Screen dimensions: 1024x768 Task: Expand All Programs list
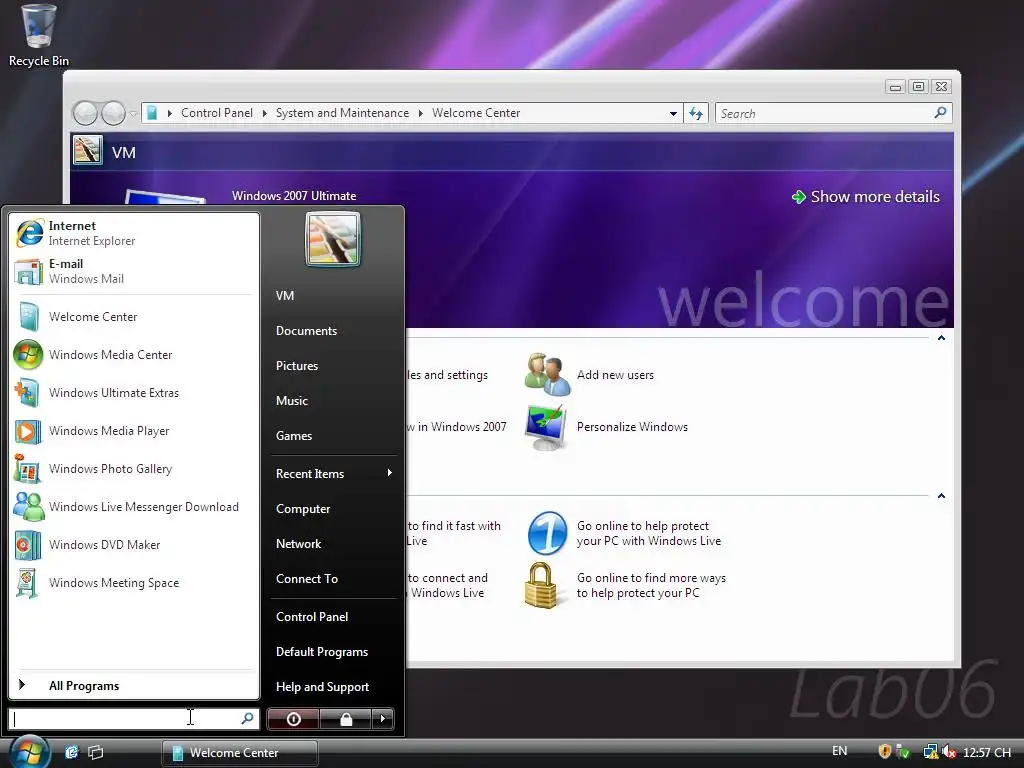point(134,686)
